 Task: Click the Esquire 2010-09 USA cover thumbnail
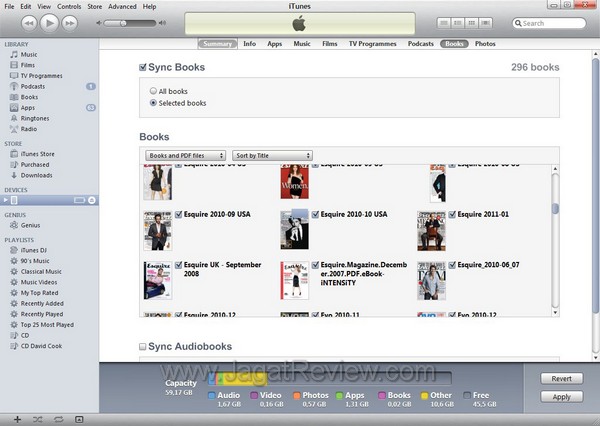click(158, 231)
